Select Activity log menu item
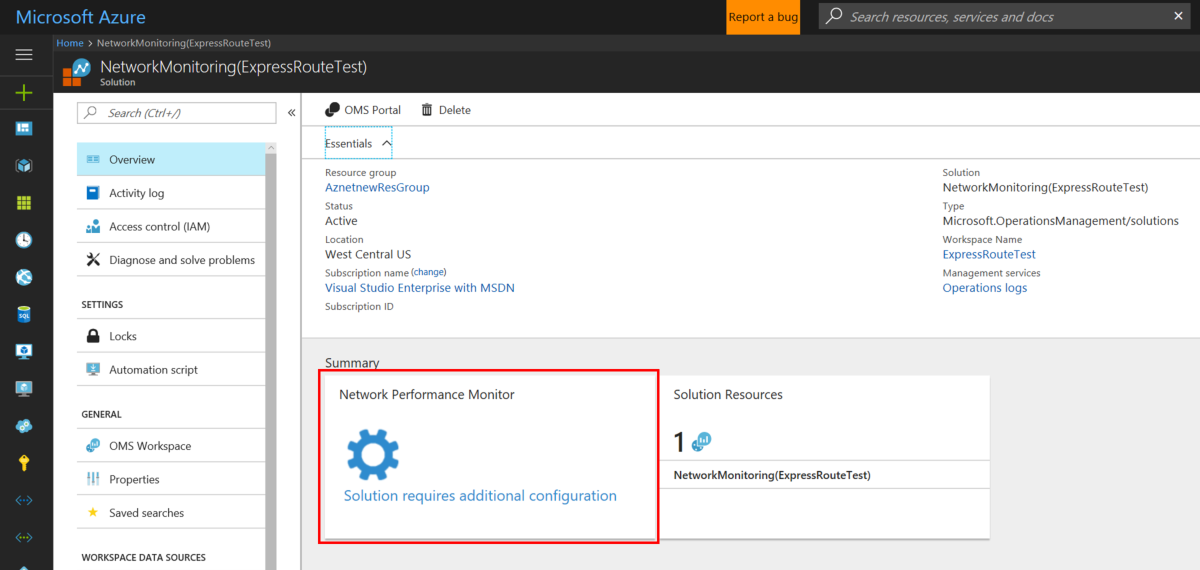This screenshot has height=570, width=1200. coord(136,193)
